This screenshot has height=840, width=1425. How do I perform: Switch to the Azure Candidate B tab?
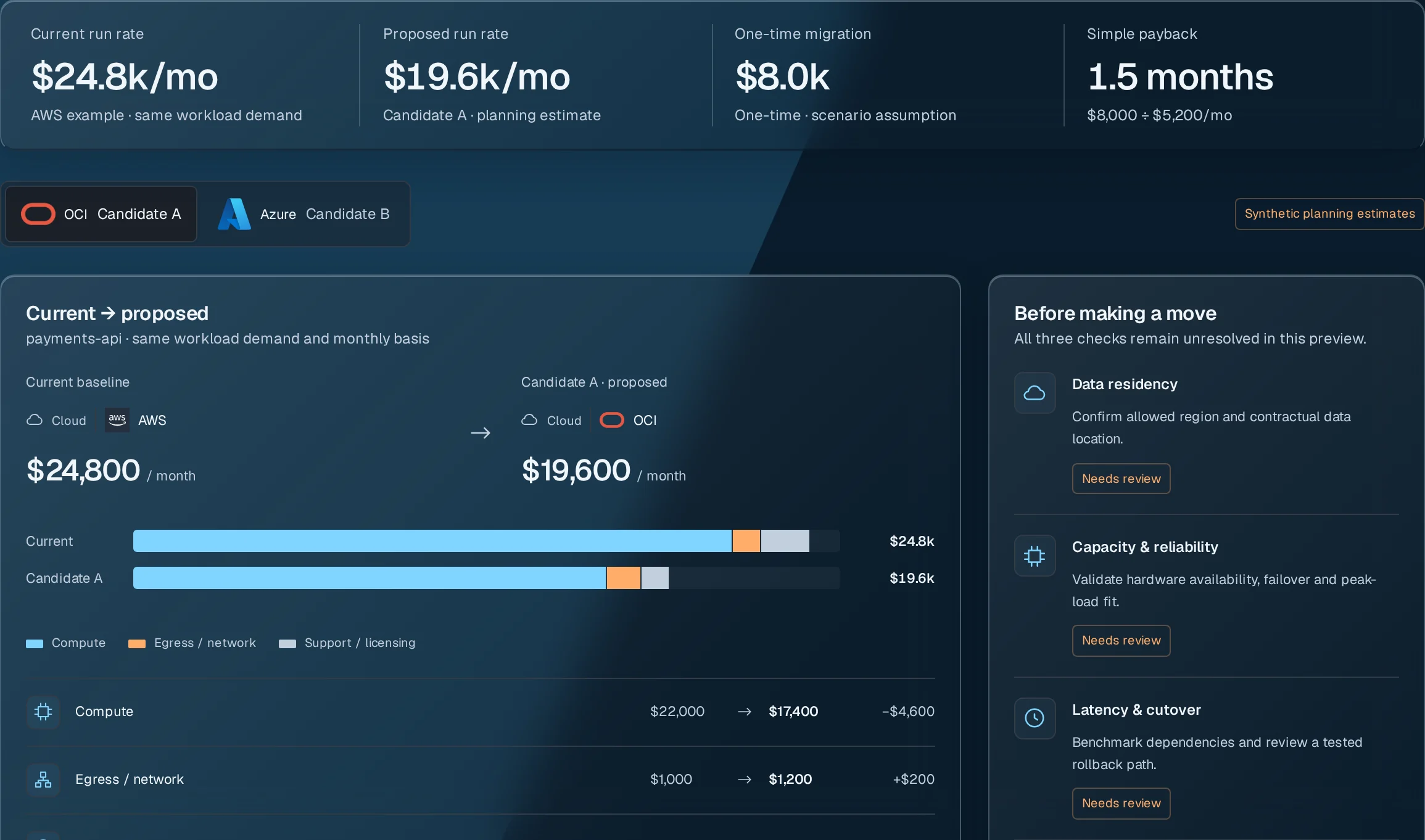pos(304,214)
